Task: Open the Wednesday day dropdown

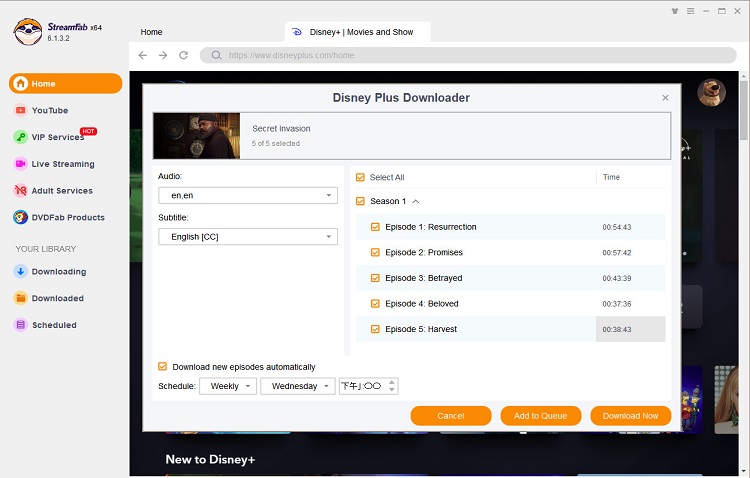Action: tap(298, 386)
